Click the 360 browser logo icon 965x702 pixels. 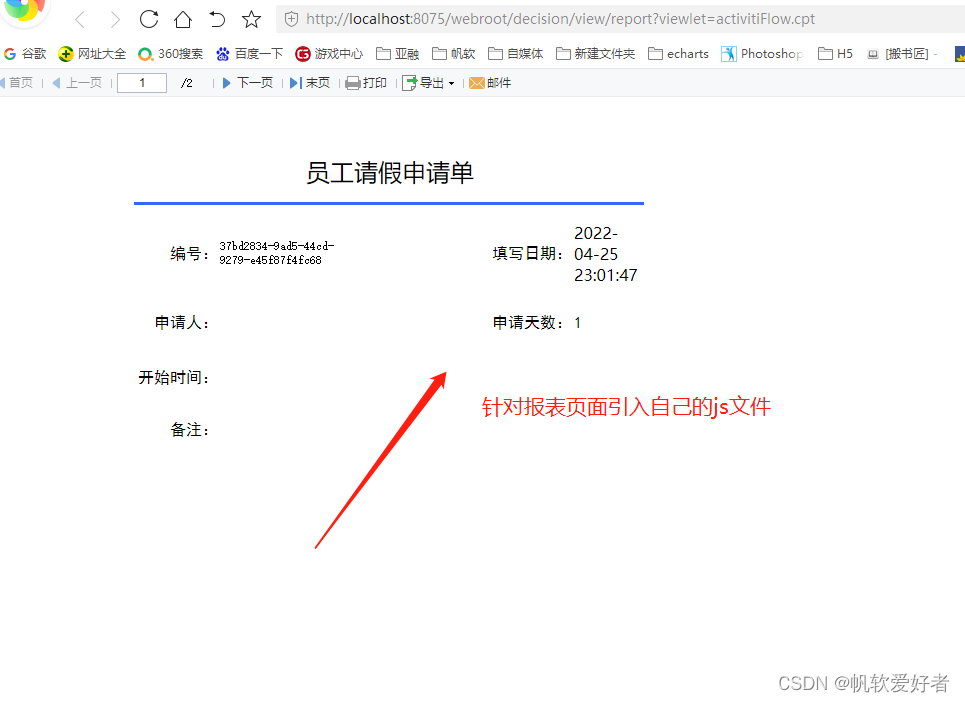[x=25, y=10]
